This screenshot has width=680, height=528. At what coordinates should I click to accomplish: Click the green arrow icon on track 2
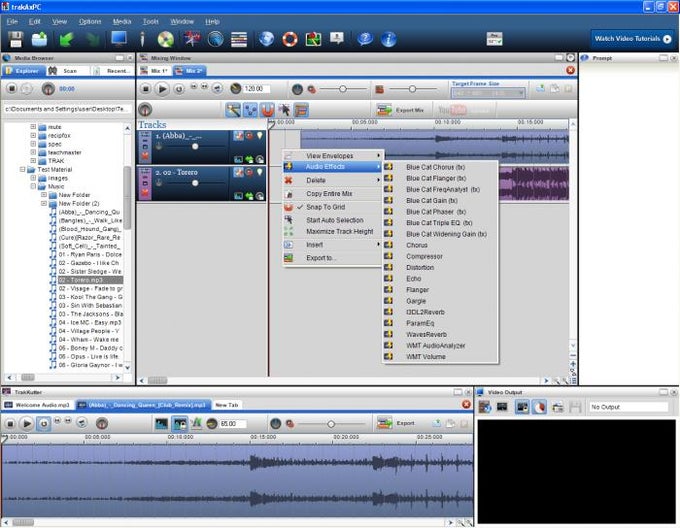click(249, 196)
